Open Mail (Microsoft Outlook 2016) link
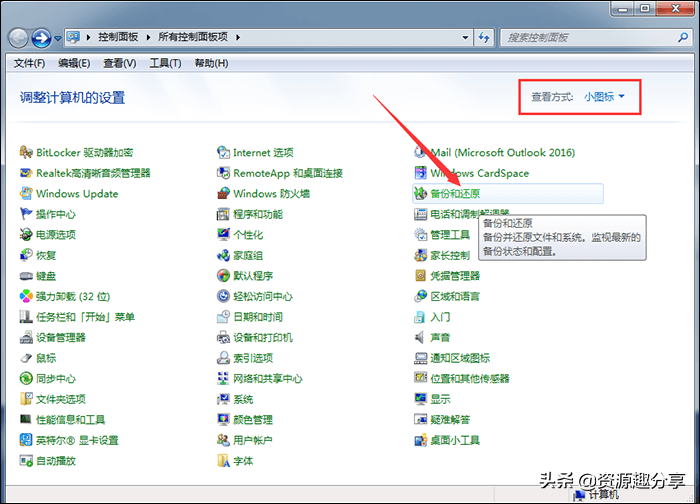 tap(503, 153)
